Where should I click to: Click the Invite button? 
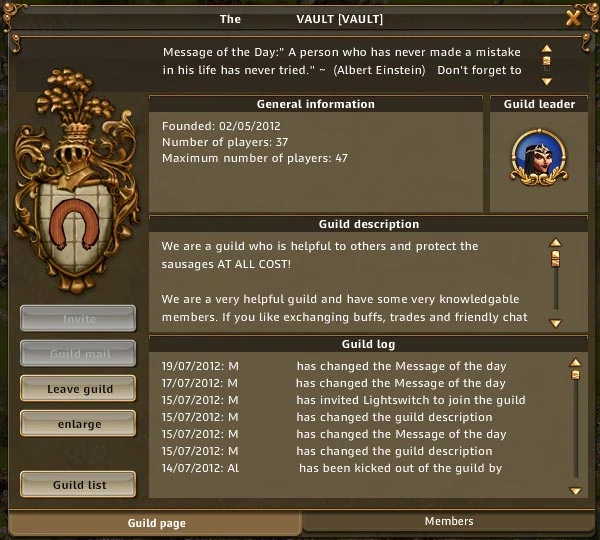coord(78,318)
